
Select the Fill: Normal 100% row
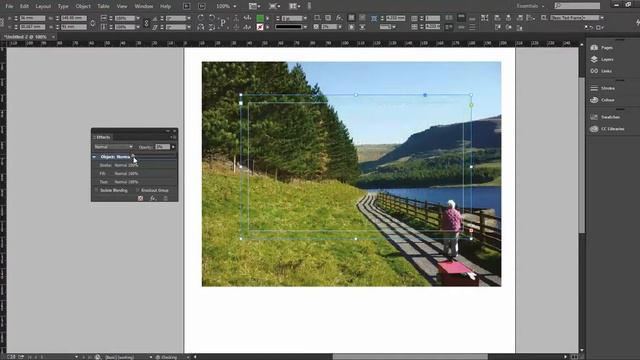pos(135,173)
